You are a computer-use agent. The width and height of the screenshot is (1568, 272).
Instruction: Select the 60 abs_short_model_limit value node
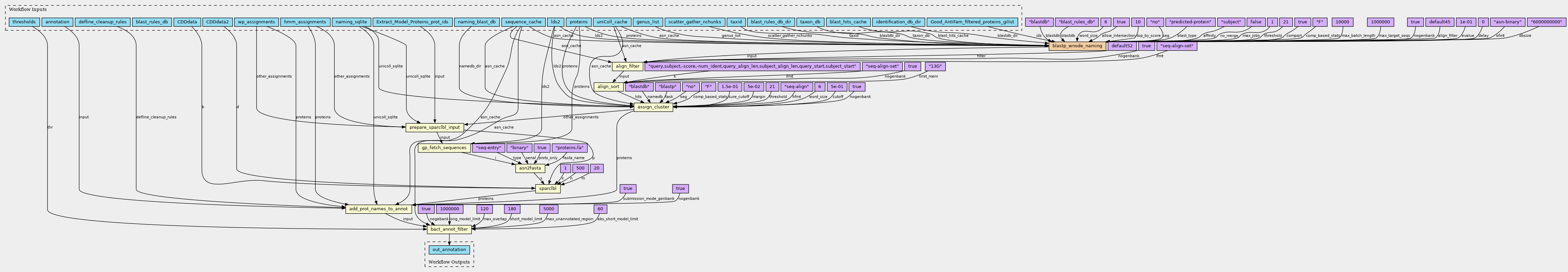tap(600, 209)
